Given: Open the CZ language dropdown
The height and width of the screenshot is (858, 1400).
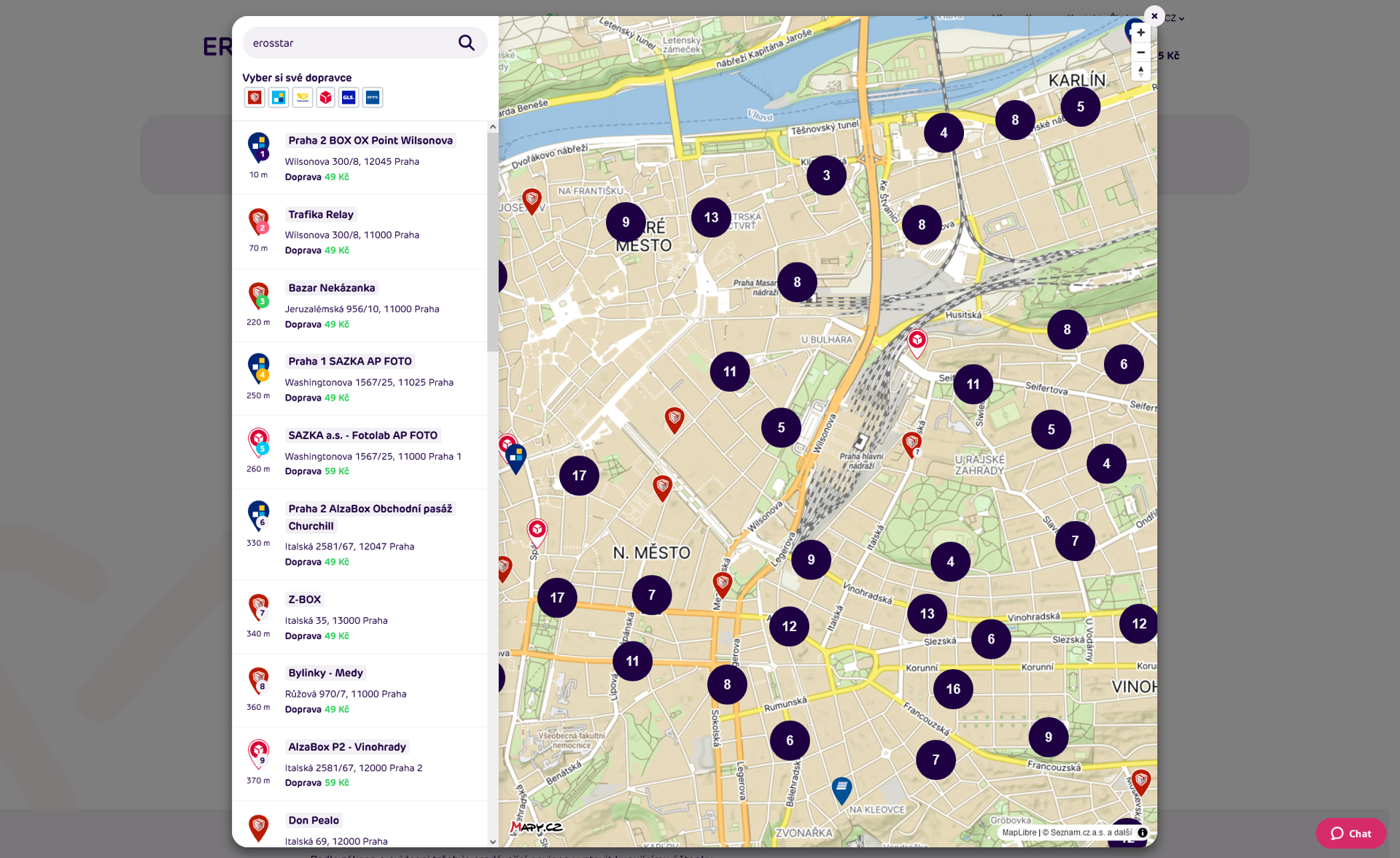Looking at the screenshot, I should 1174,18.
